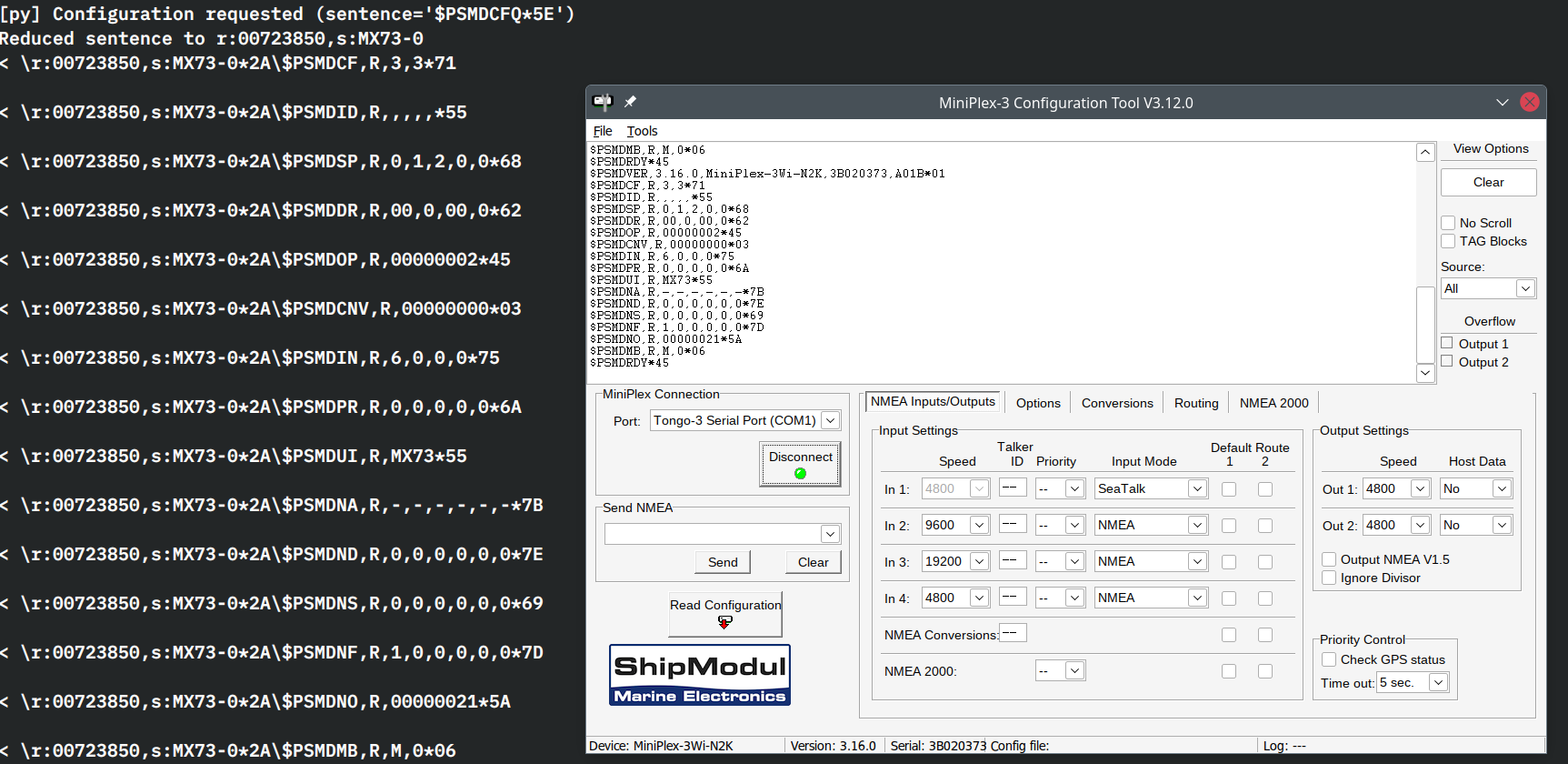Viewport: 1568px width, 764px height.
Task: Click the Clear button under View Options
Action: click(x=1488, y=182)
